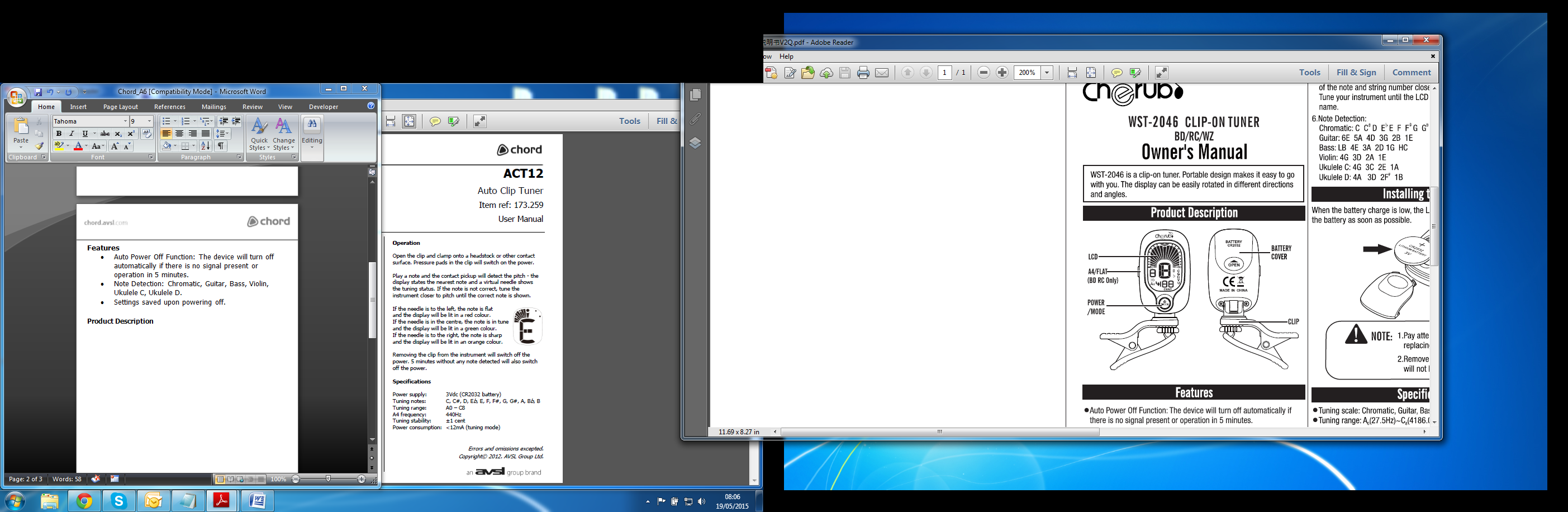Click the Word zoom slider handle
The width and height of the screenshot is (1568, 512).
click(x=329, y=479)
